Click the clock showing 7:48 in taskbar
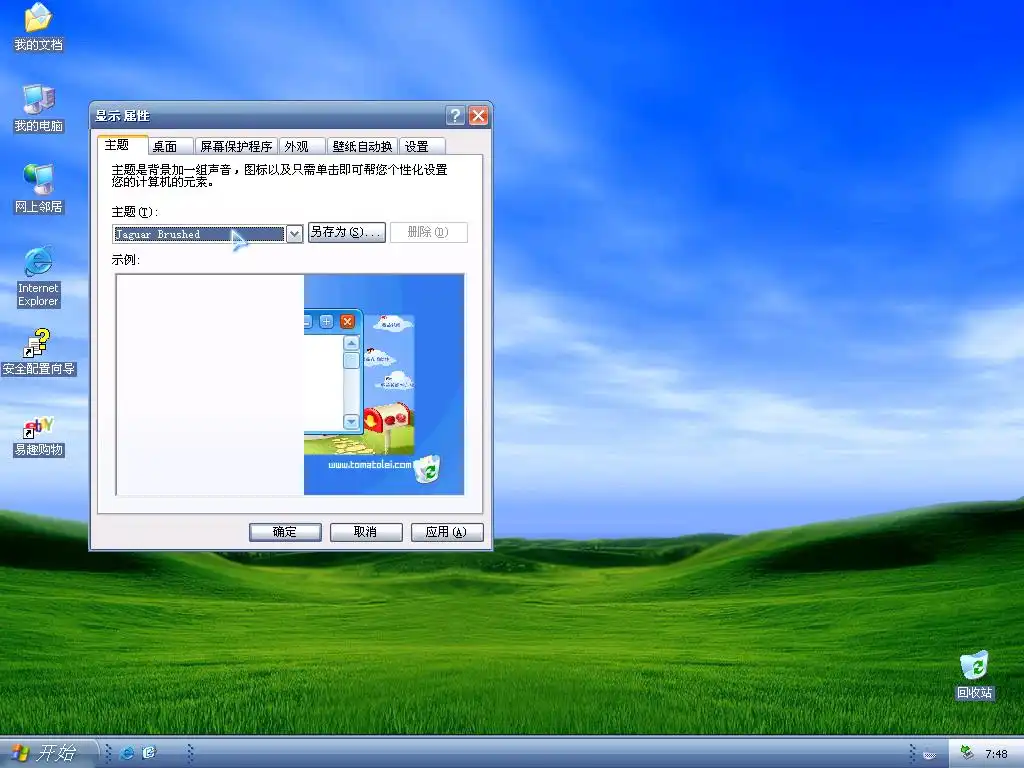 996,754
